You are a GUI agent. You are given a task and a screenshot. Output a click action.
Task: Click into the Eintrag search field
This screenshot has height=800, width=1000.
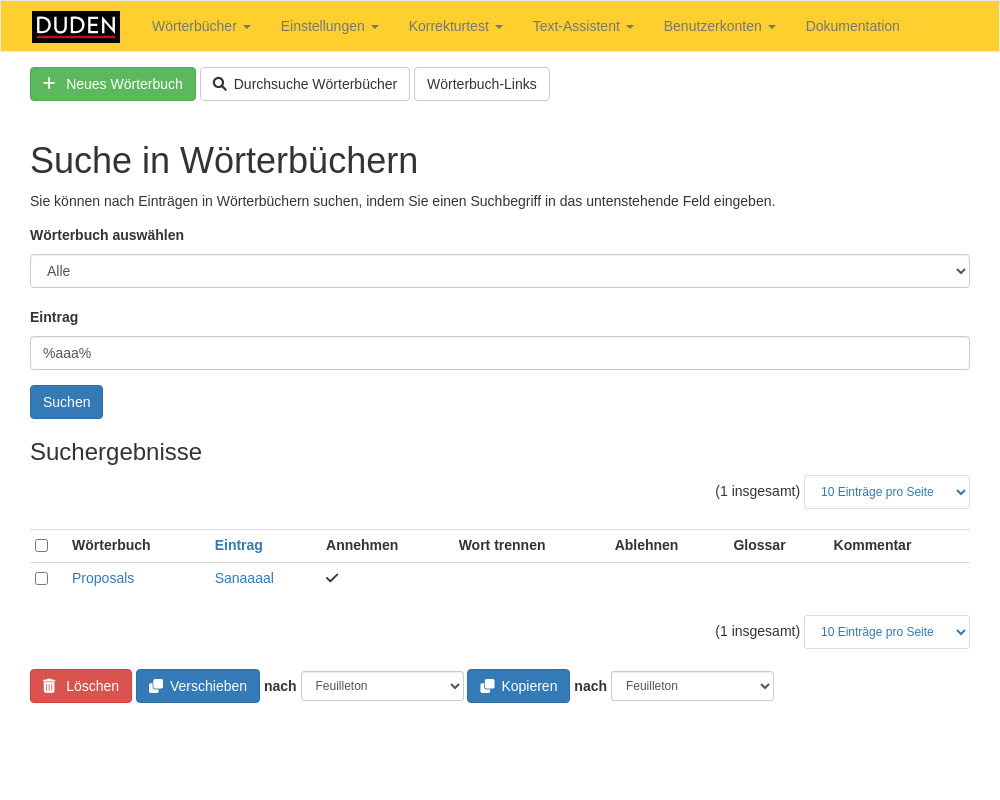tap(500, 353)
